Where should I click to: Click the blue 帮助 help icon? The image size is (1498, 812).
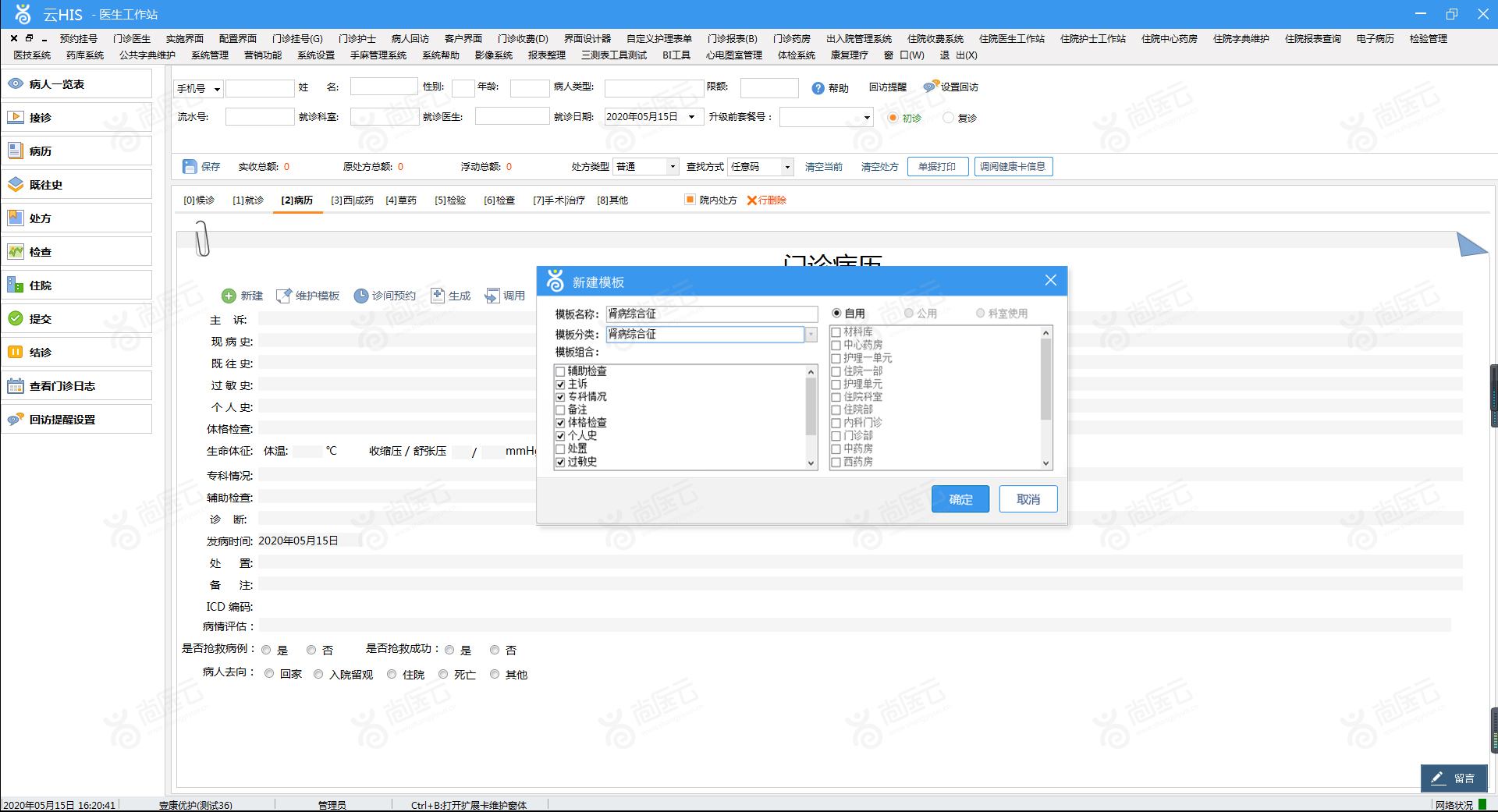(818, 88)
